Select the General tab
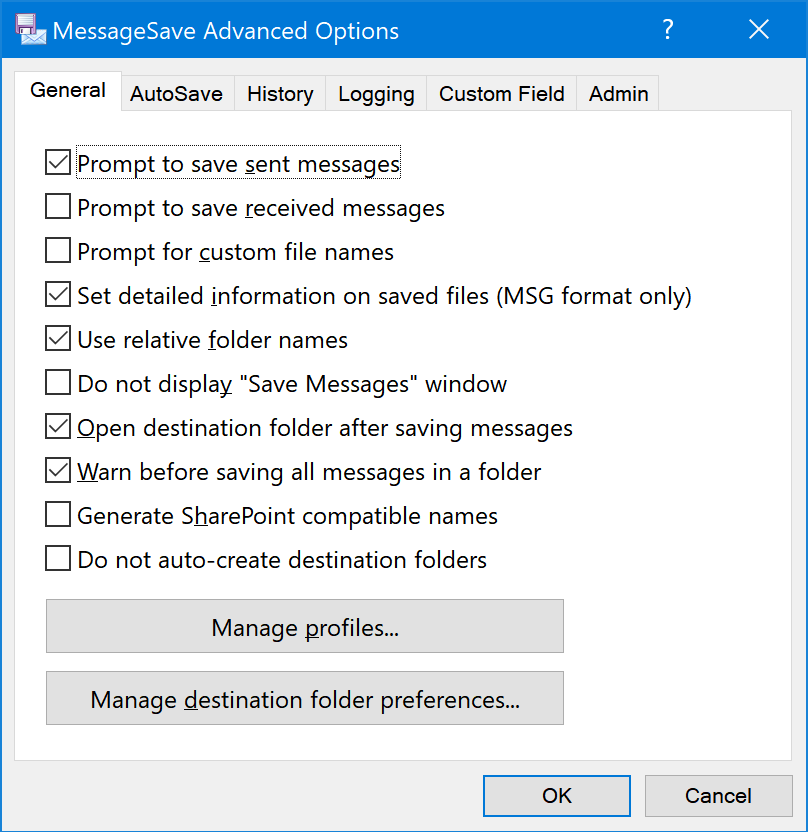Screen dimensions: 808x832 pos(68,91)
